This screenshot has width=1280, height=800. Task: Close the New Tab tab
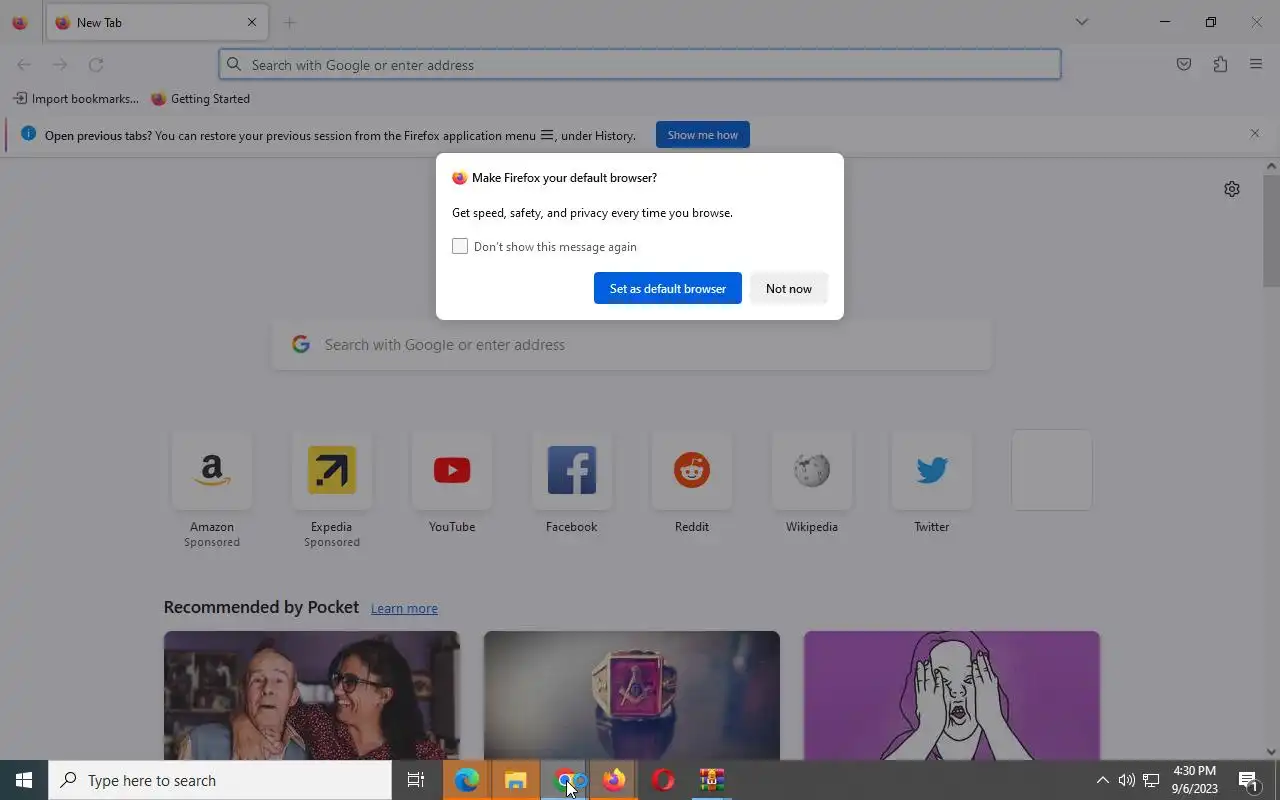point(252,22)
